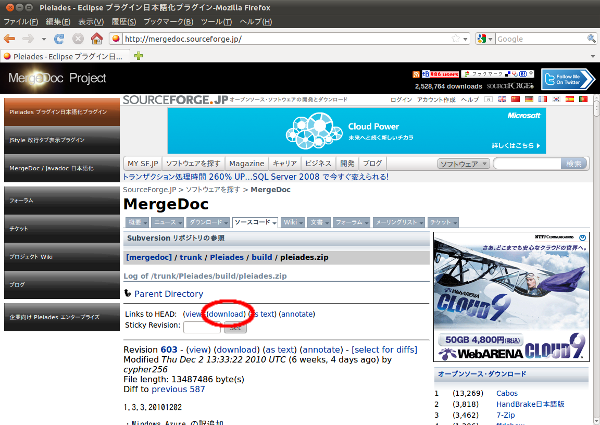This screenshot has height=425, width=600.
Task: Click the Hatena bookmark users badge
Action: [440, 74]
